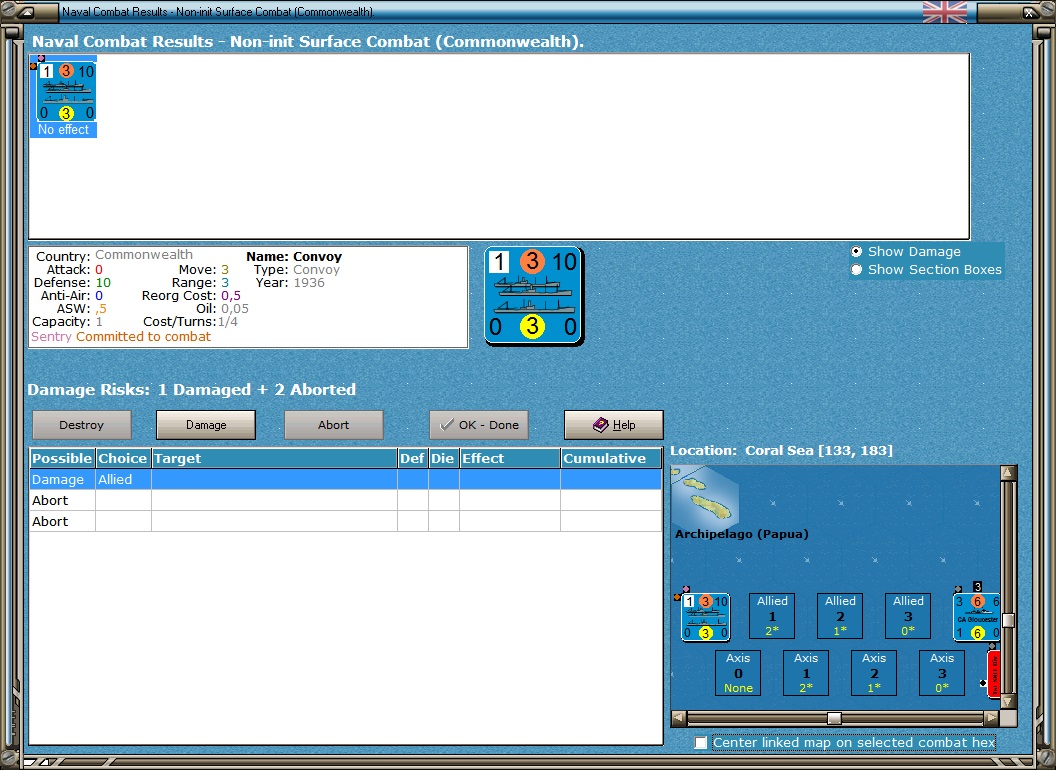The width and height of the screenshot is (1056, 770).
Task: Select the second Abort row in table
Action: point(345,521)
